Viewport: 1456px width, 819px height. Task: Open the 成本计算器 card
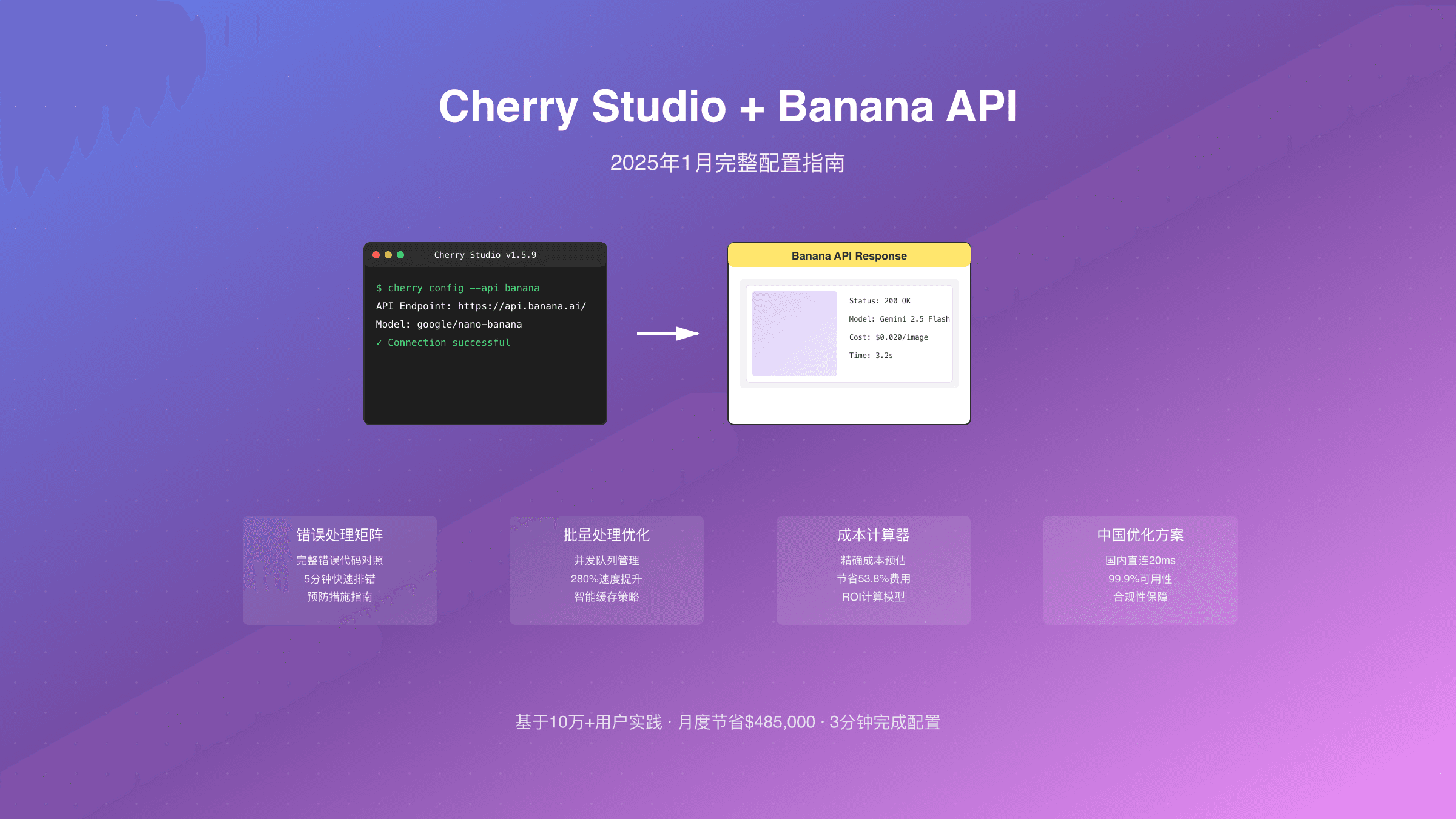[873, 569]
